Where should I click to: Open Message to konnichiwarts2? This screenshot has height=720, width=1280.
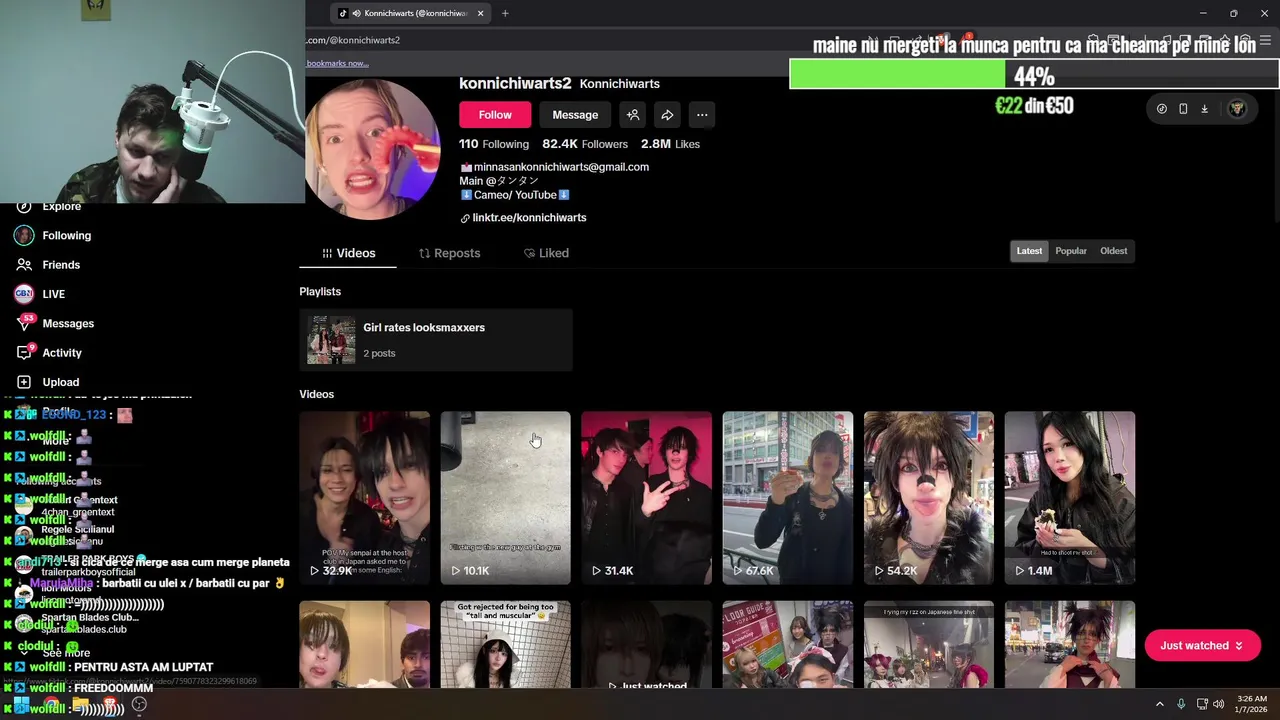tap(575, 115)
